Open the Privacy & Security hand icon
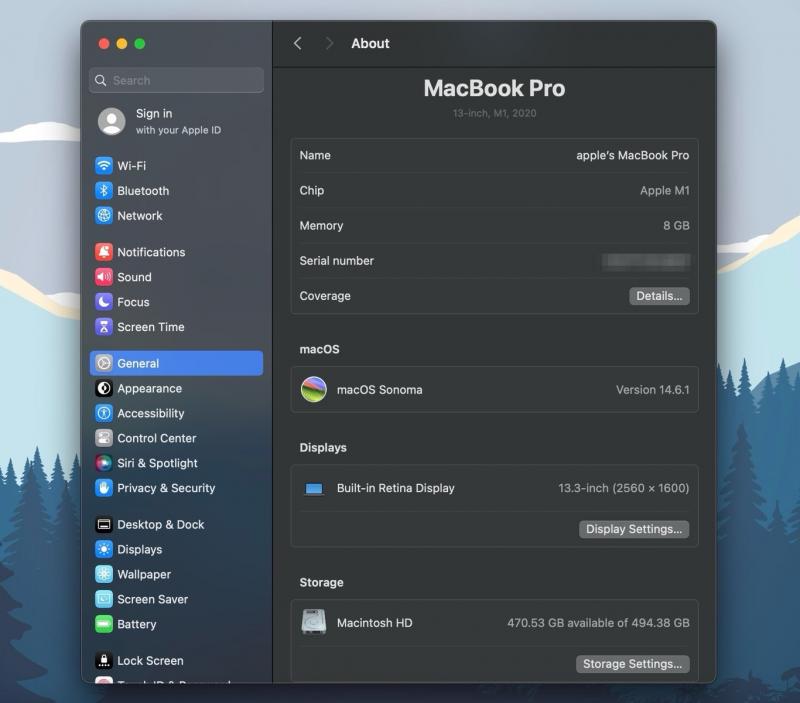Viewport: 800px width, 703px height. pyautogui.click(x=104, y=488)
